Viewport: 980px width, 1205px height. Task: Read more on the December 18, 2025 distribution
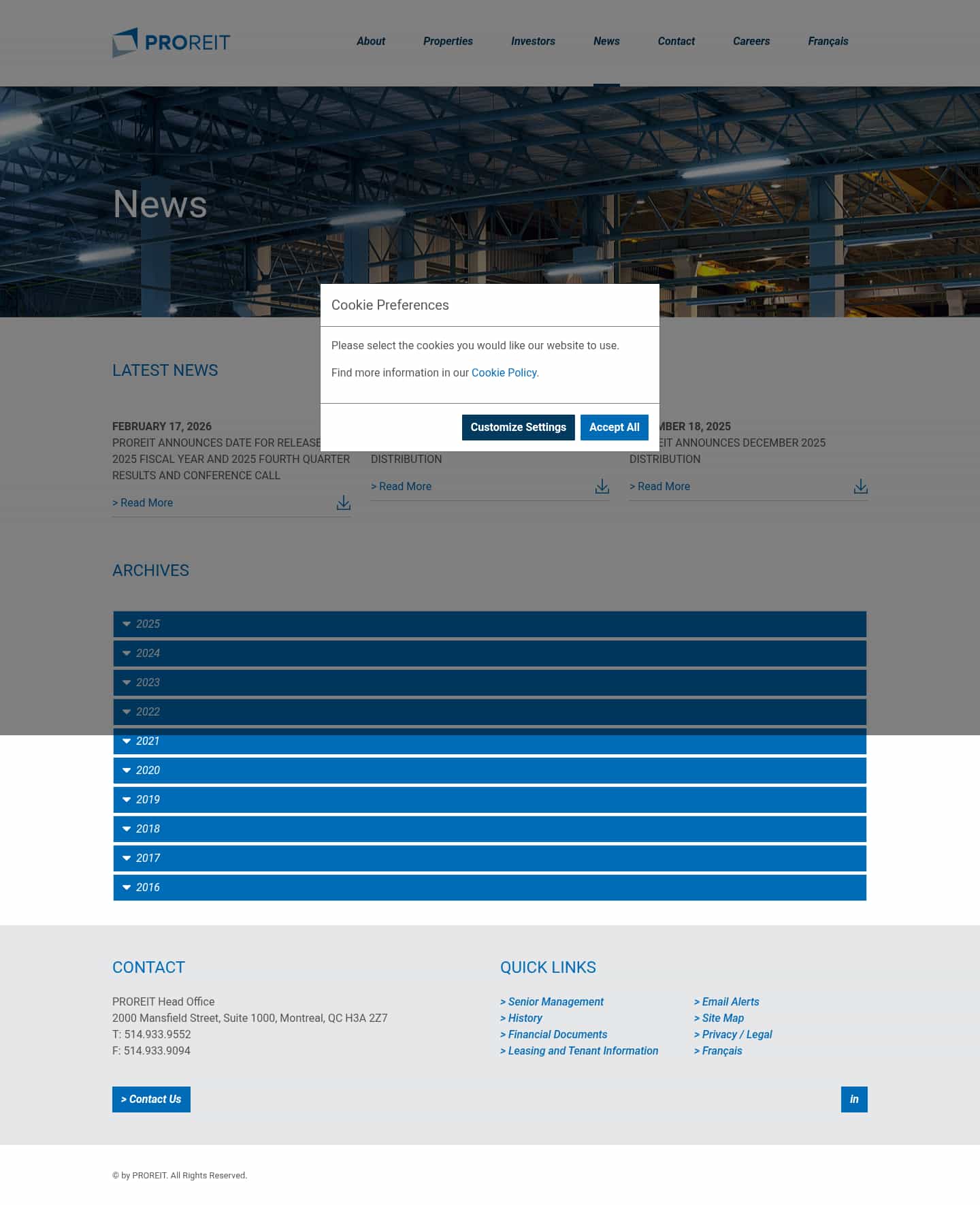coord(660,486)
